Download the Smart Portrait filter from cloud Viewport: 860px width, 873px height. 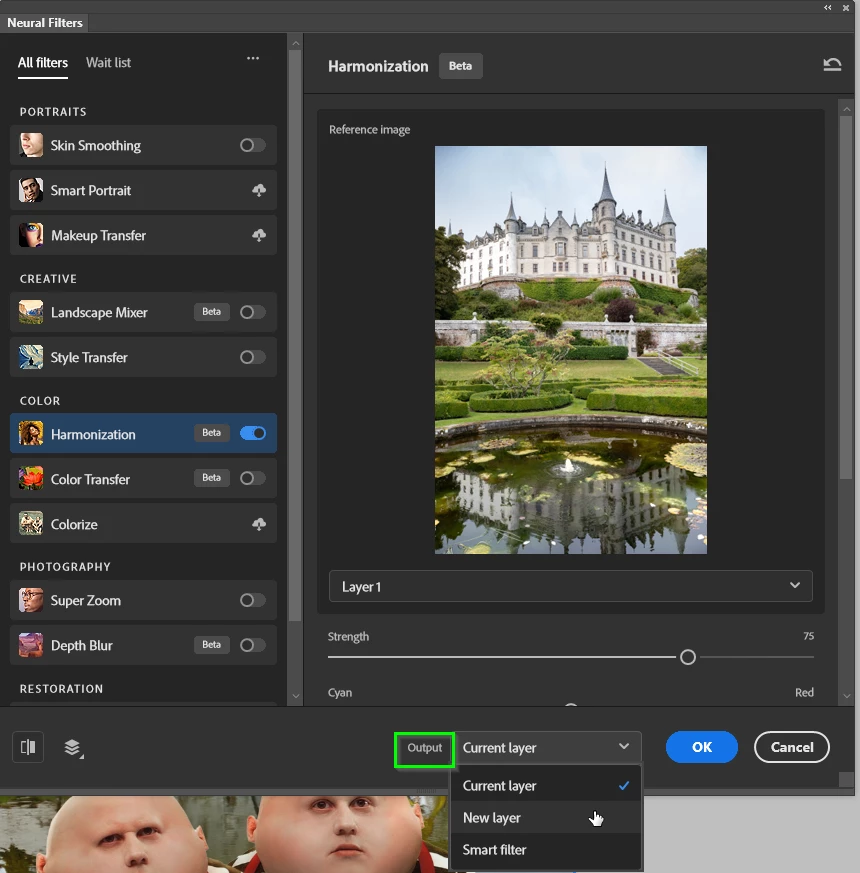tap(259, 190)
